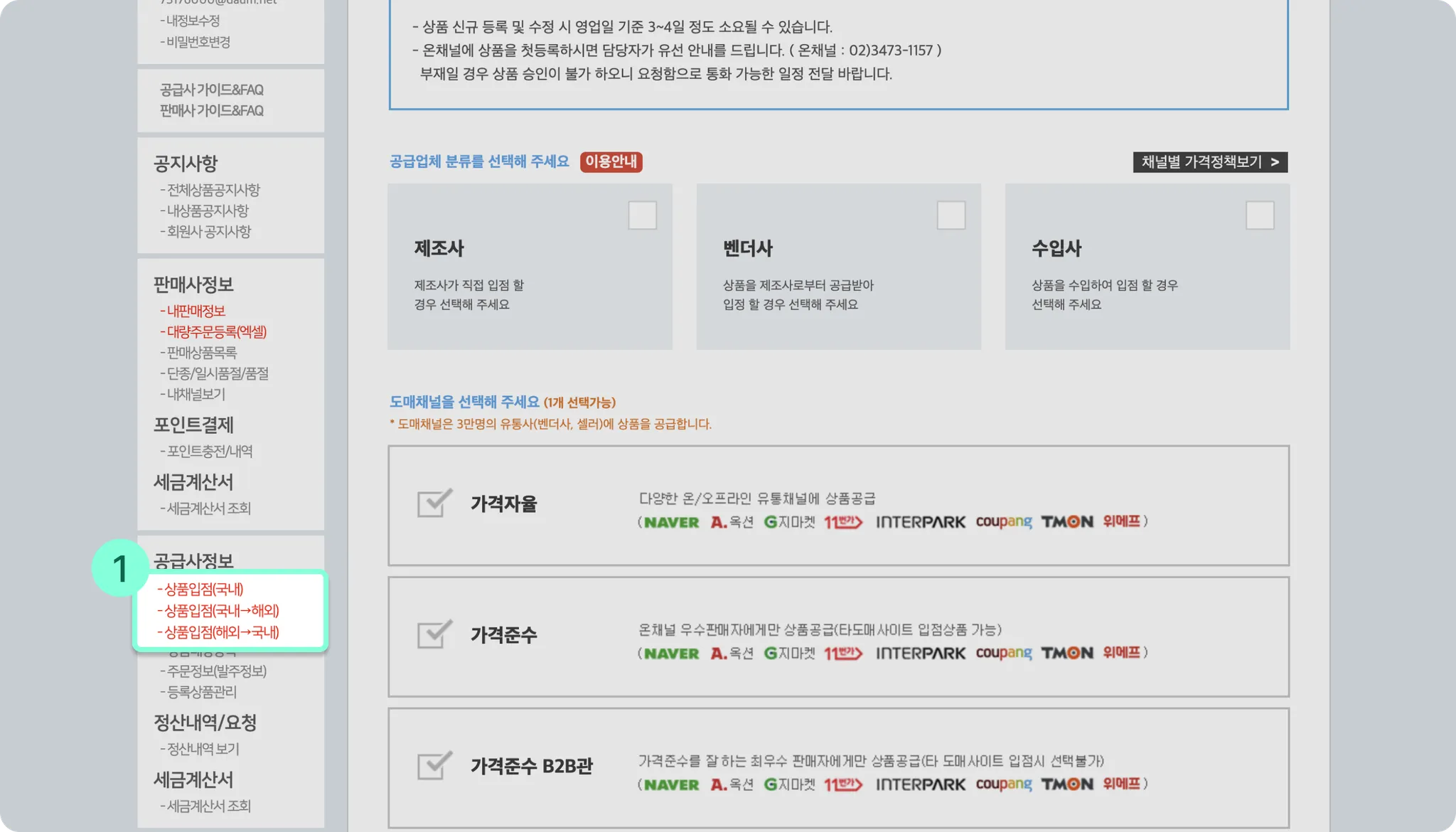Open 공급사 가이드&FAQ link
The width and height of the screenshot is (1456, 832).
click(211, 90)
